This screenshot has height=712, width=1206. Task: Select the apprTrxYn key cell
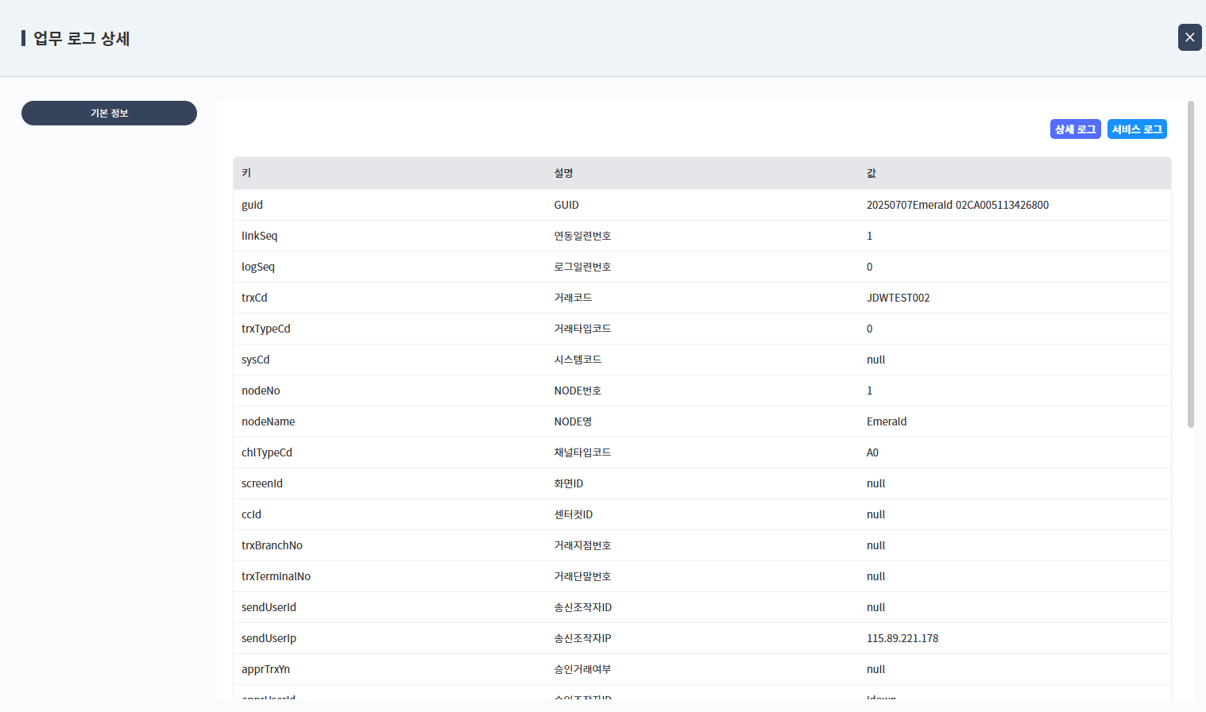coord(266,670)
